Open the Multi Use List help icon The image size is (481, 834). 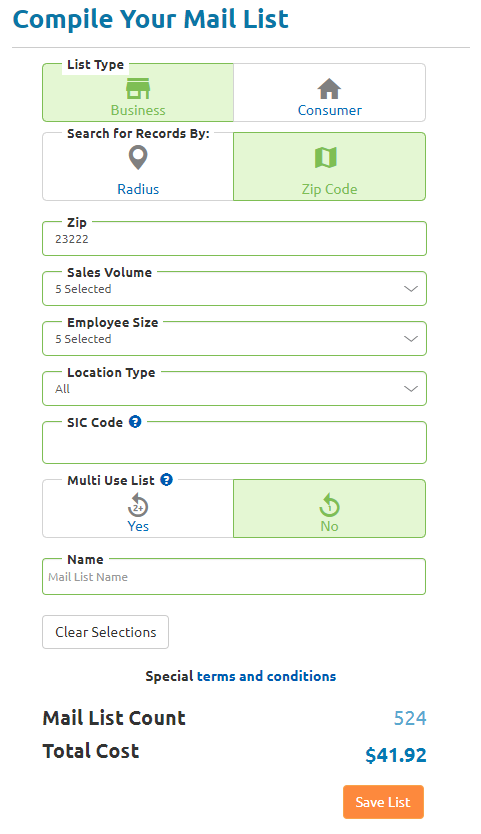(167, 480)
